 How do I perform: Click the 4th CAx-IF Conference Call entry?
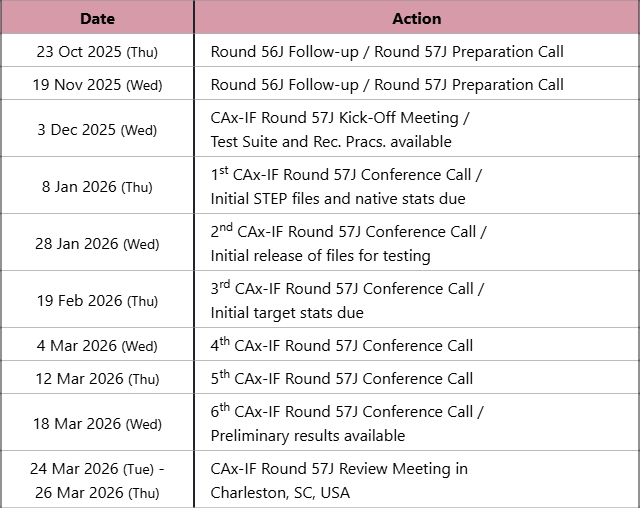click(x=342, y=346)
